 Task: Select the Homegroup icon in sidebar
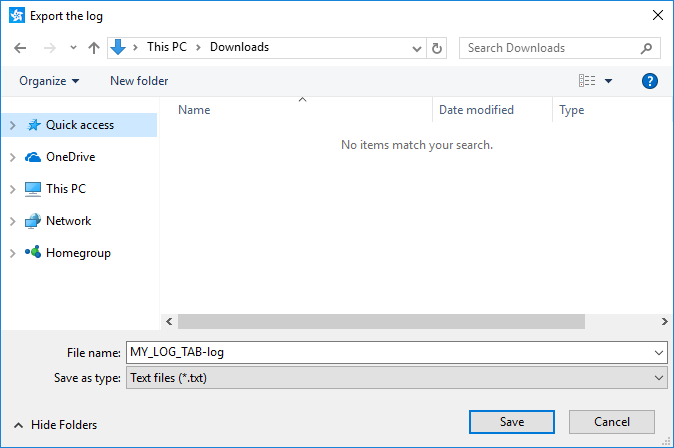click(x=33, y=253)
